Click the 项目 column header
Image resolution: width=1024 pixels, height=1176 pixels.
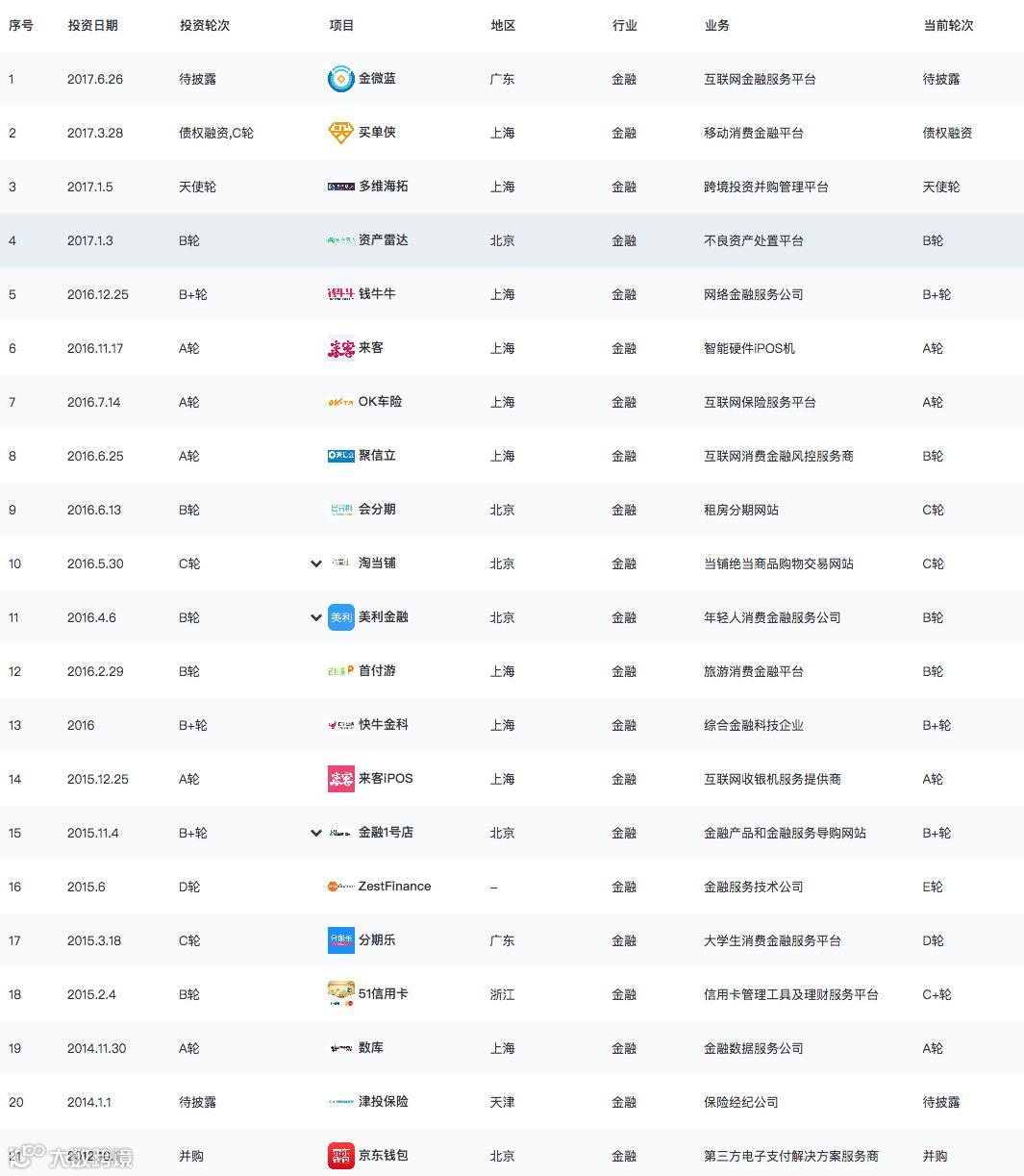pyautogui.click(x=341, y=25)
